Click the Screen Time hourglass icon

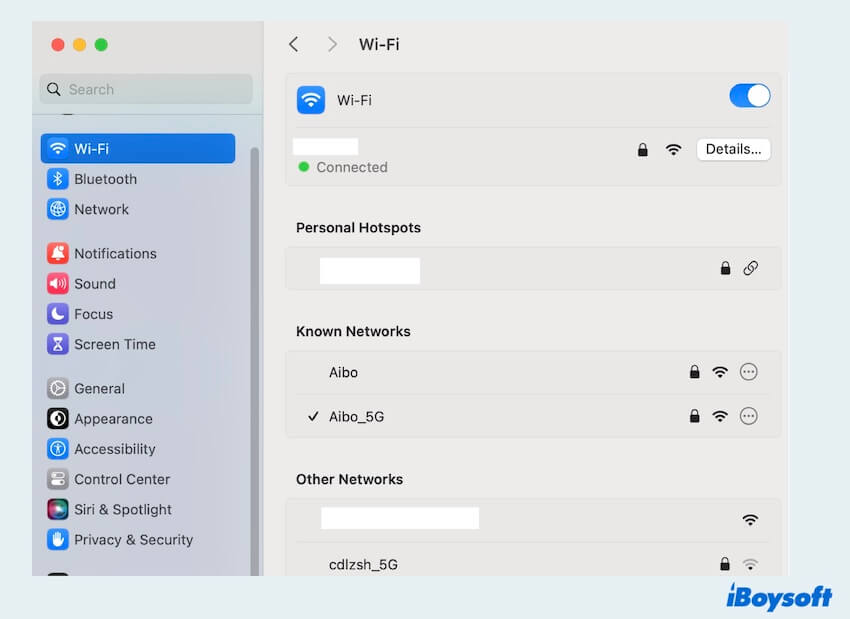[58, 344]
